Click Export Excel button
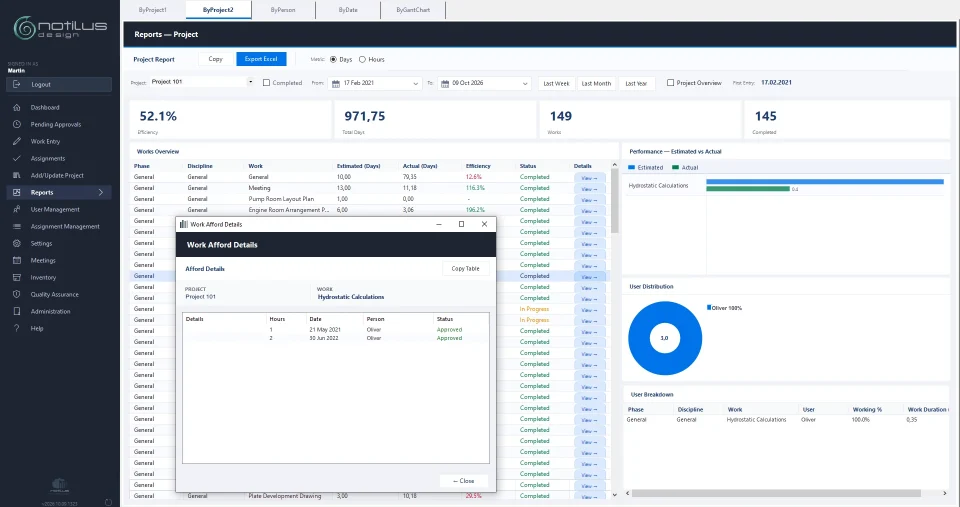Screen dimensions: 960x507 pos(261,59)
